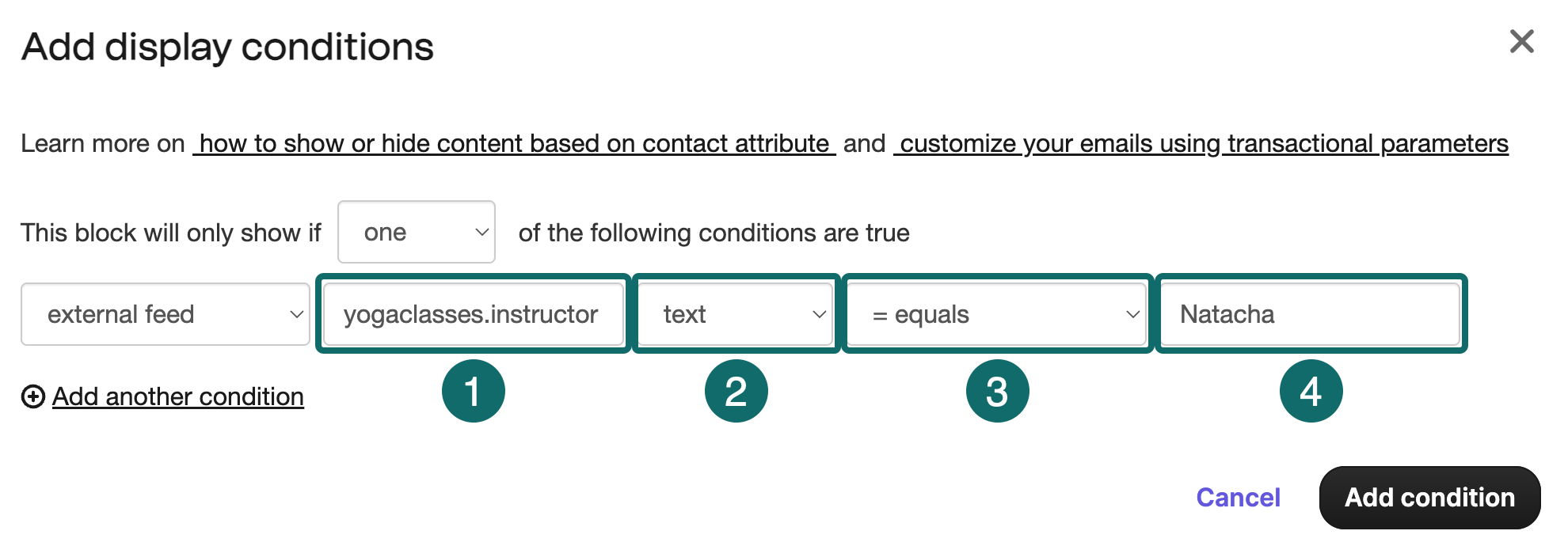The width and height of the screenshot is (1568, 546).
Task: Click the numbered badge 2 marker
Action: (736, 391)
